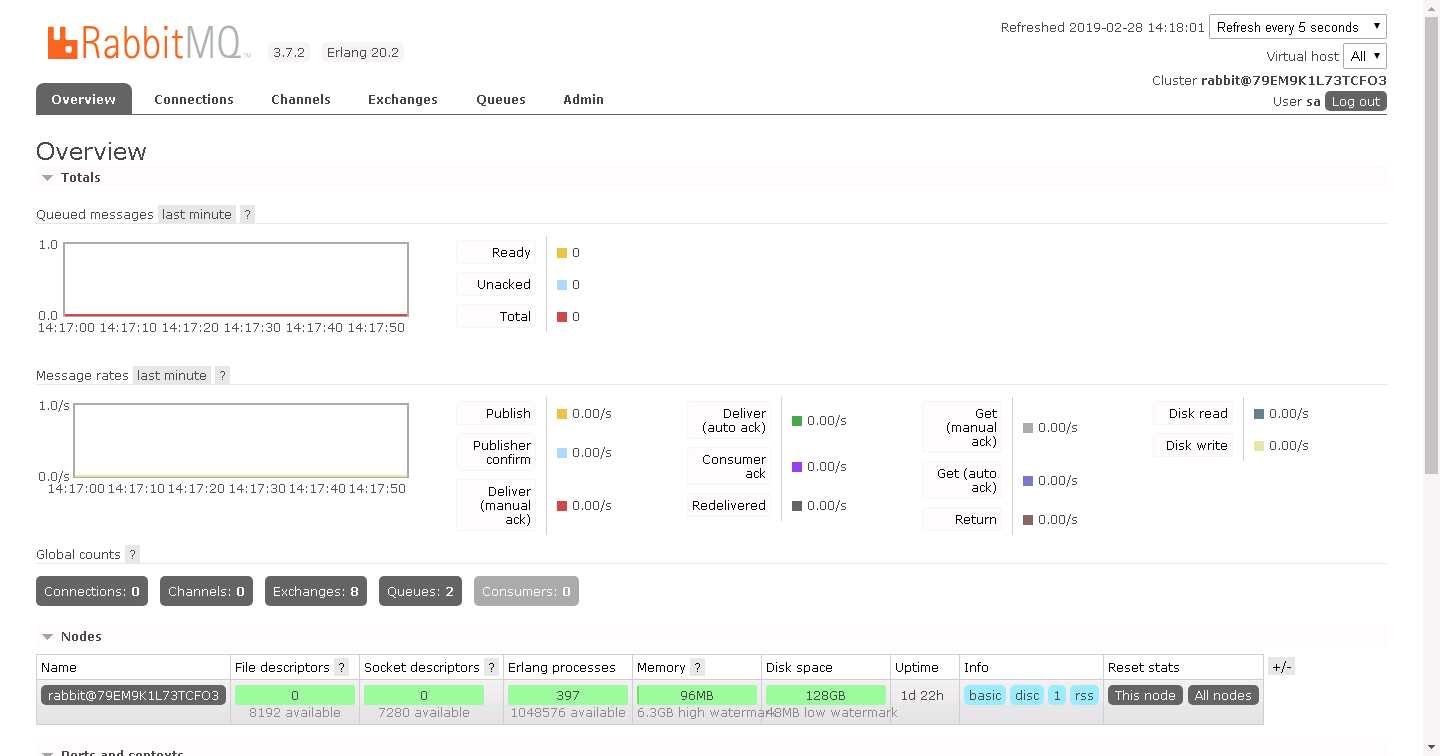Image resolution: width=1440 pixels, height=756 pixels.
Task: Click Connections: 0 count button
Action: [92, 591]
